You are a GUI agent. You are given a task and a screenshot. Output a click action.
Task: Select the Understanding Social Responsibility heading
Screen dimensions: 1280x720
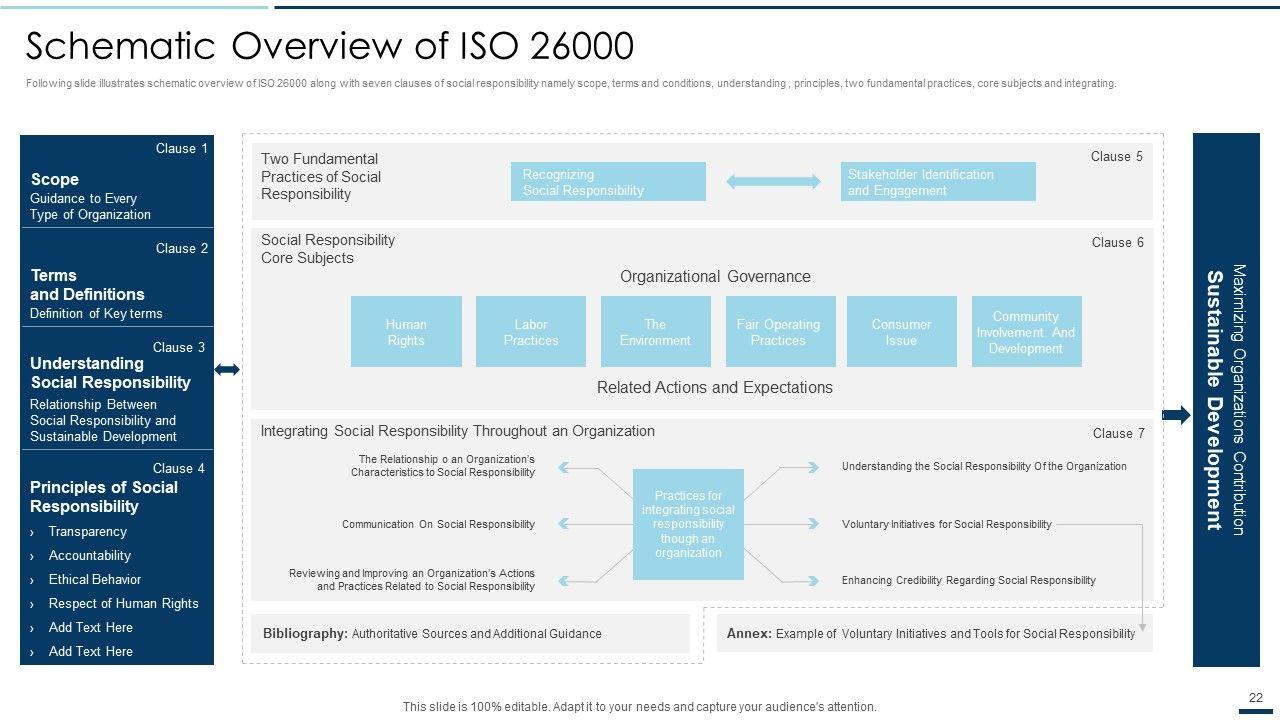click(x=110, y=372)
